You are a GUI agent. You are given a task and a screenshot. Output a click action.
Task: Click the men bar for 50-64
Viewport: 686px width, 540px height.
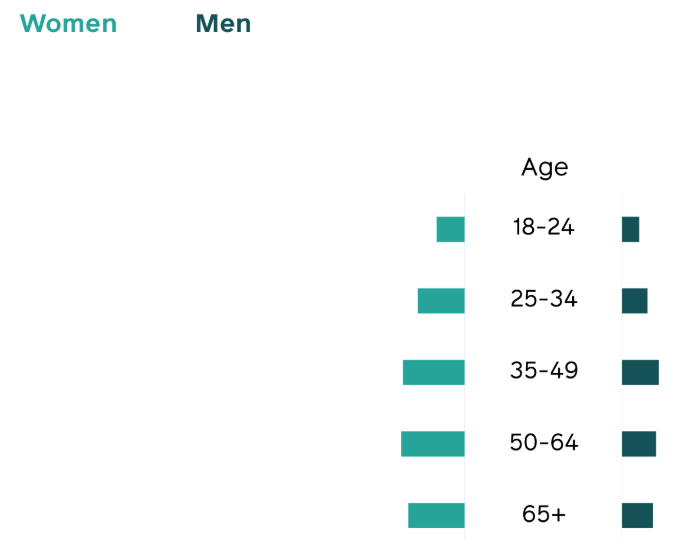point(639,444)
